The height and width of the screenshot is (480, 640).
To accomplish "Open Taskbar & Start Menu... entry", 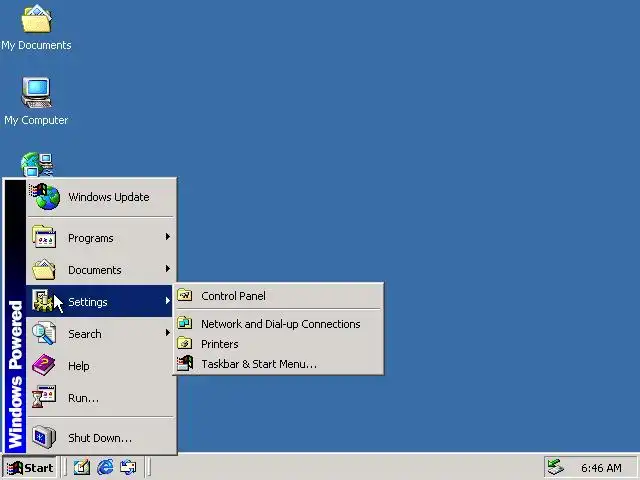I will 278,364.
